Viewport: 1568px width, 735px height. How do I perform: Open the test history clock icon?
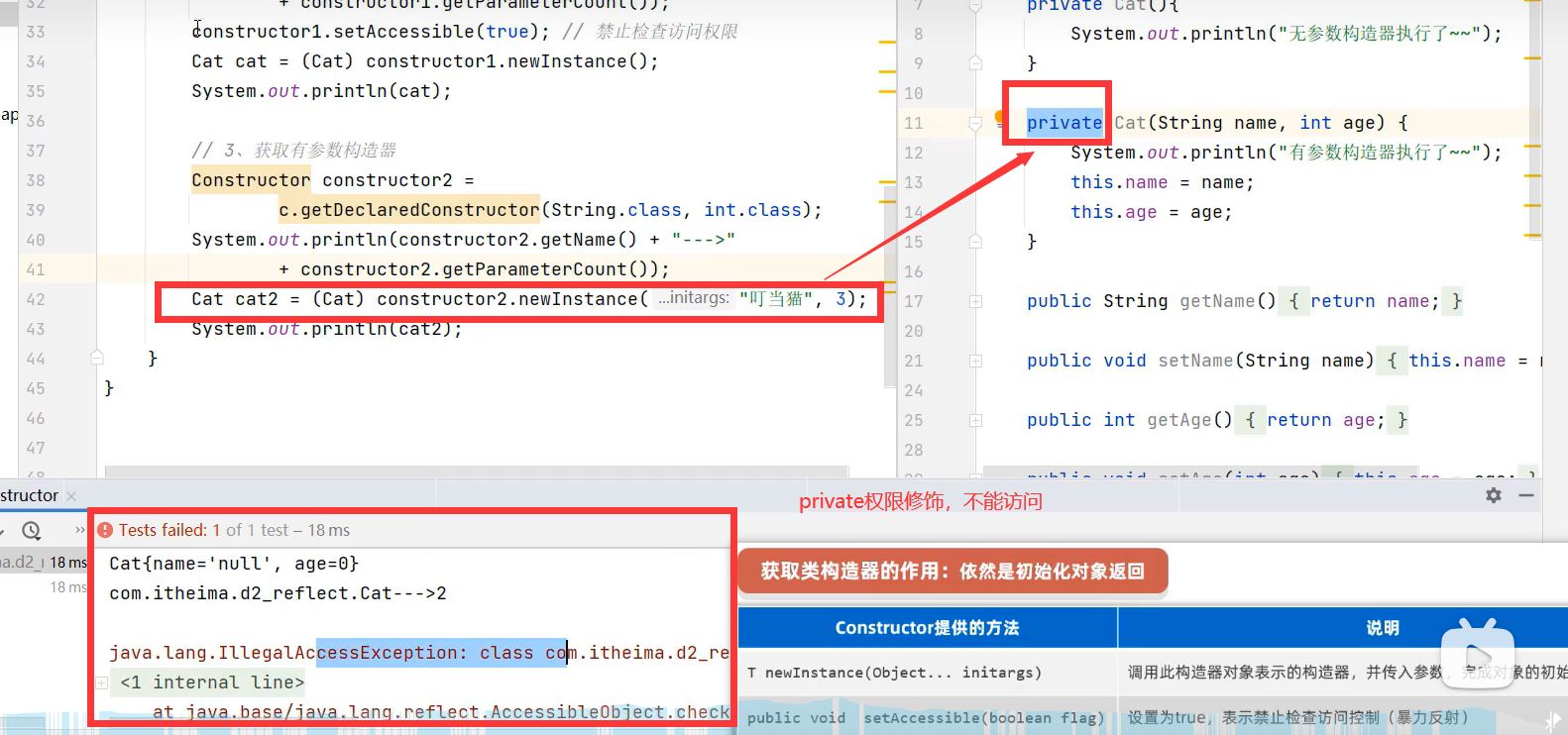tap(32, 531)
